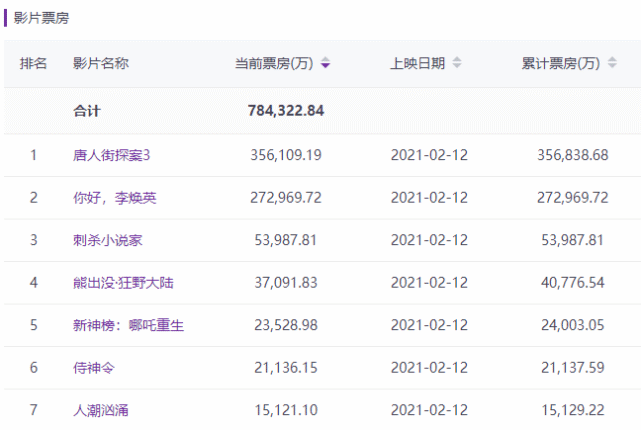This screenshot has height=430, width=641.
Task: Click the 排名 column header
Action: tap(33, 63)
